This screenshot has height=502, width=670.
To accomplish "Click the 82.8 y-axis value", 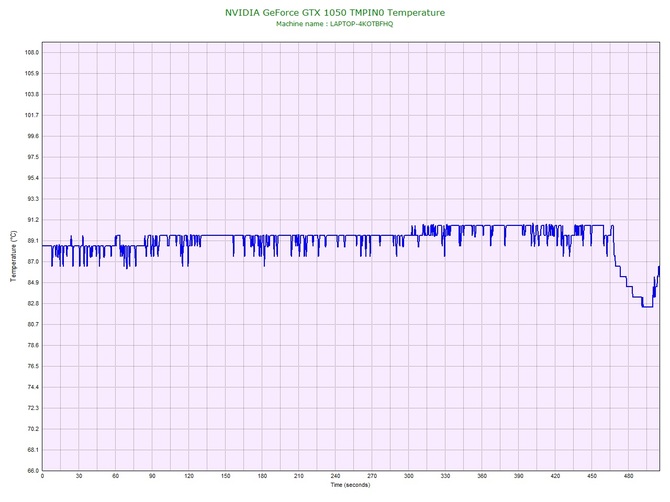I will tap(32, 304).
